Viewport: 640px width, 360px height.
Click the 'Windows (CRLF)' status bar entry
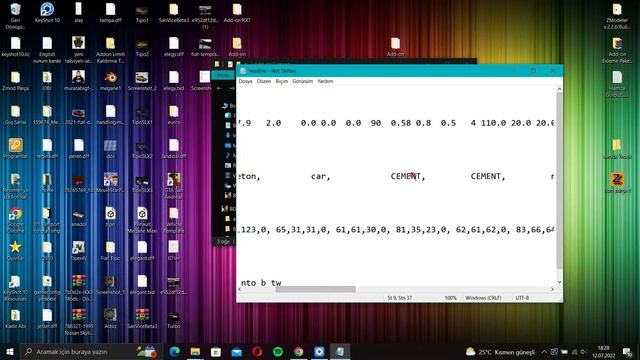click(x=483, y=298)
